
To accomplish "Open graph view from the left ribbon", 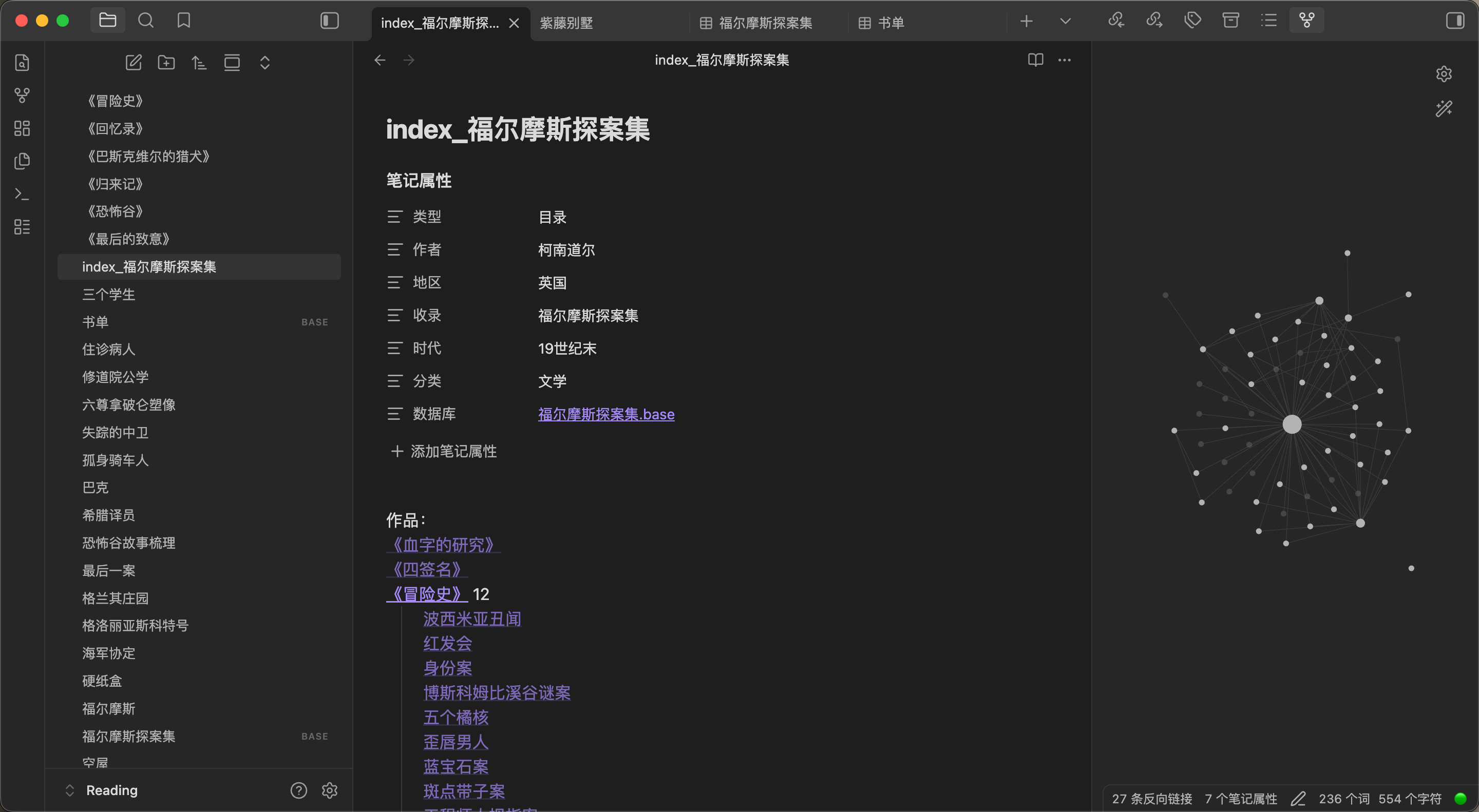I will coord(22,95).
